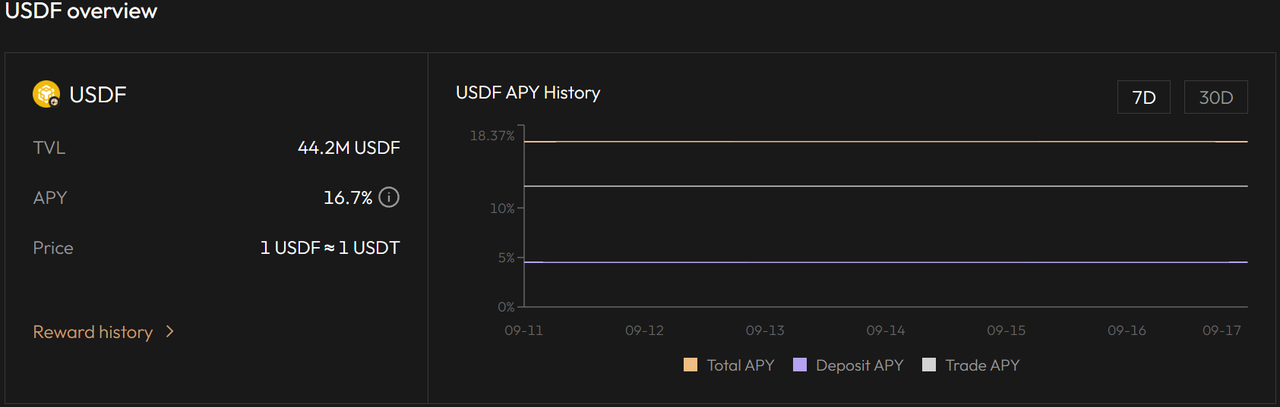Image resolution: width=1280 pixels, height=407 pixels.
Task: Toggle the Deposit APY legend label
Action: click(859, 365)
